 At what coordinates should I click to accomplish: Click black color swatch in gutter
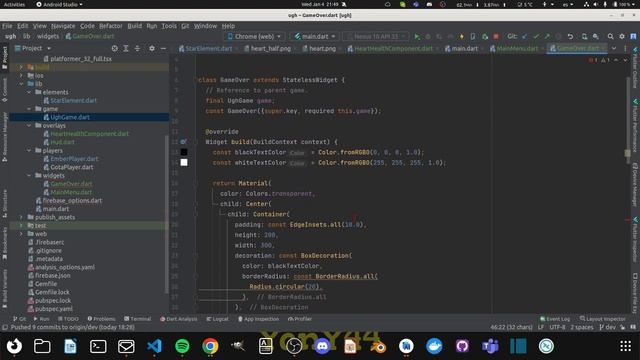point(184,152)
